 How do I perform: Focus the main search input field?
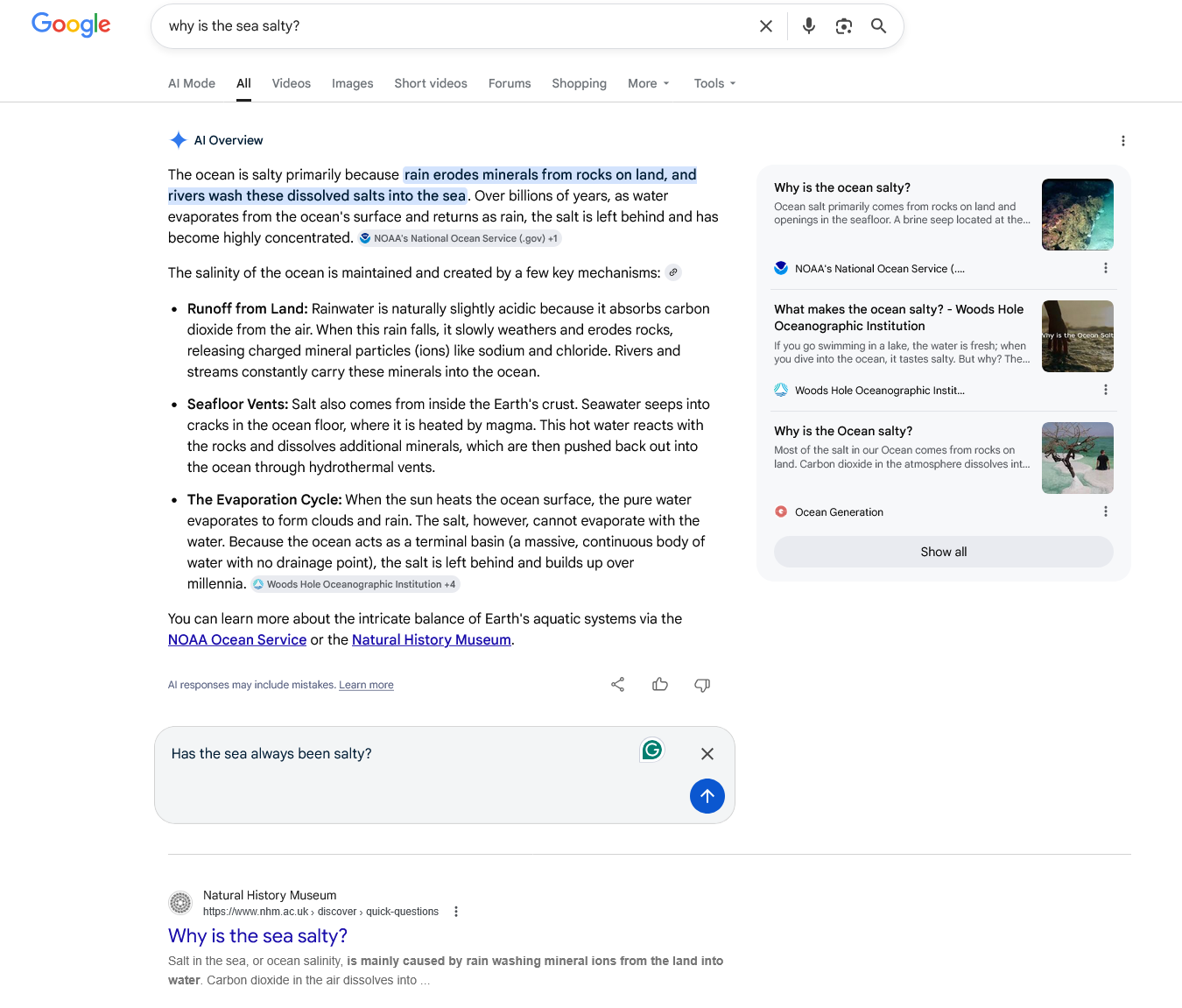click(x=455, y=26)
